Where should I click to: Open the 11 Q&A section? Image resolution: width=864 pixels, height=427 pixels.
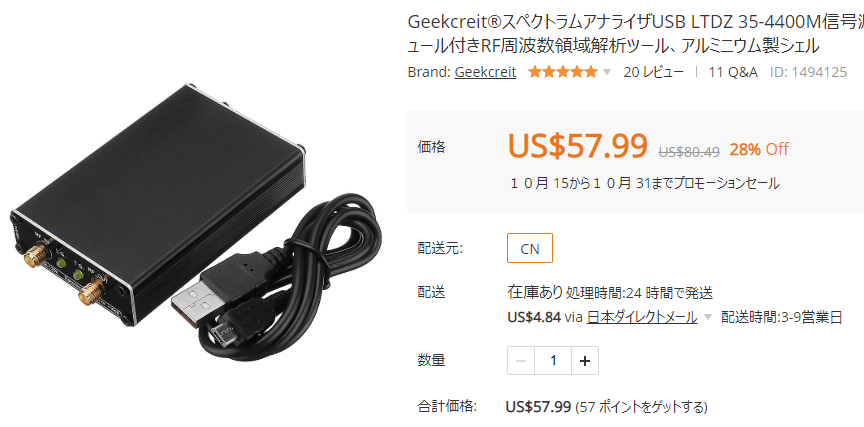733,72
